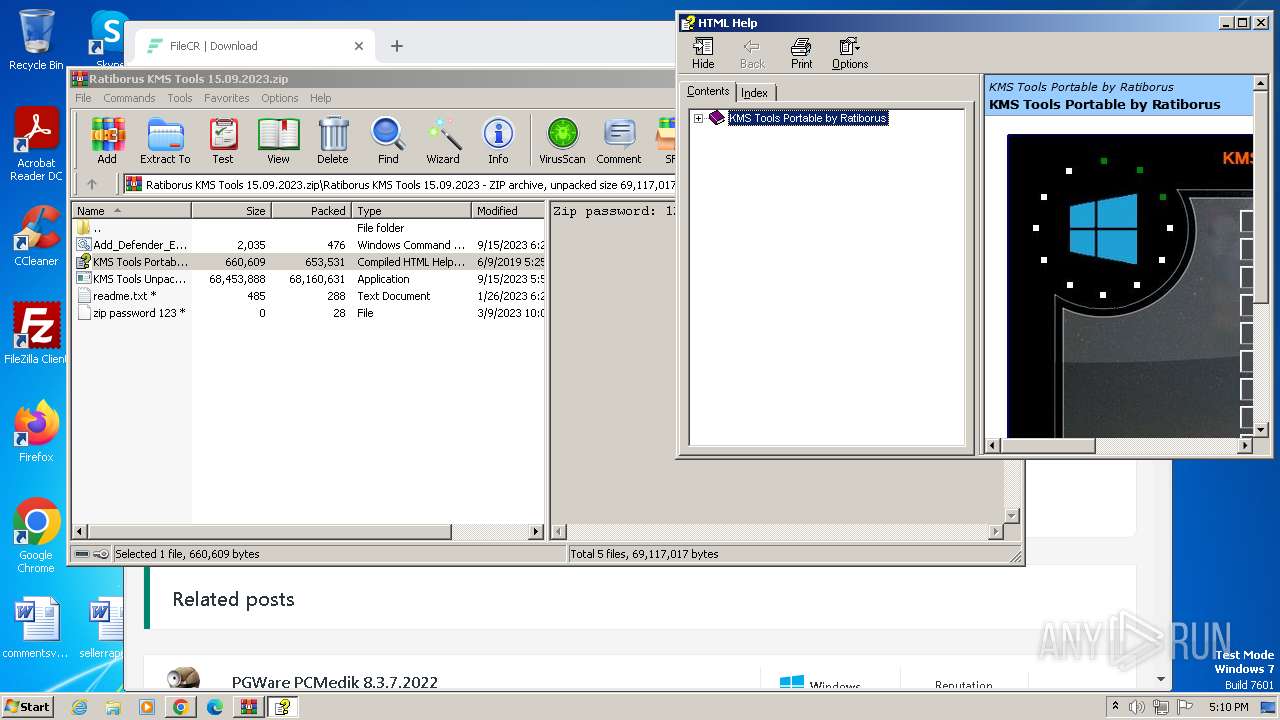Open a new browser tab

(x=397, y=46)
